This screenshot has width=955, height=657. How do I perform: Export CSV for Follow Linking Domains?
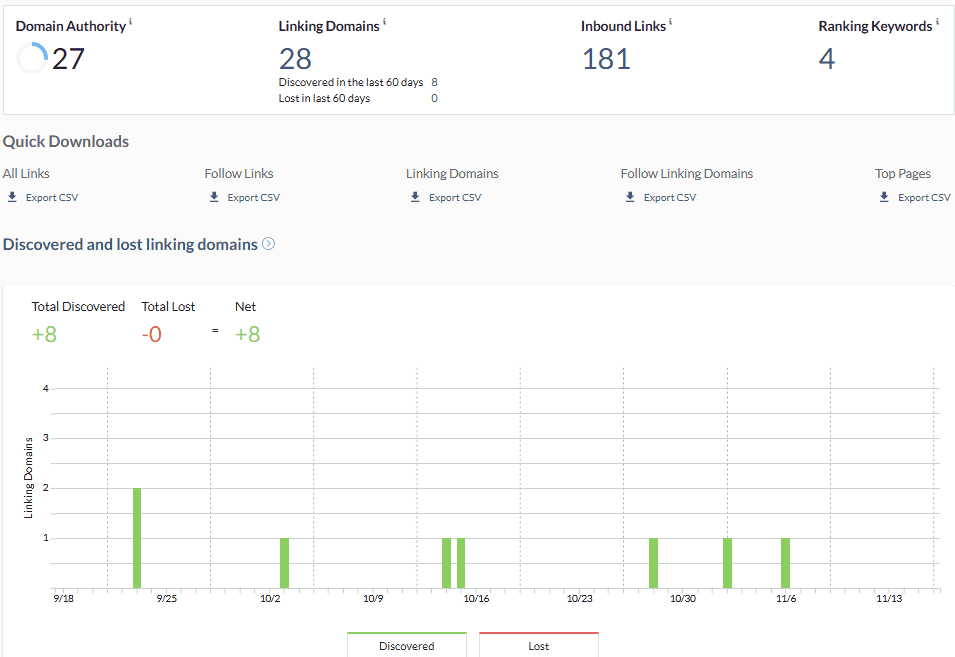[x=670, y=197]
